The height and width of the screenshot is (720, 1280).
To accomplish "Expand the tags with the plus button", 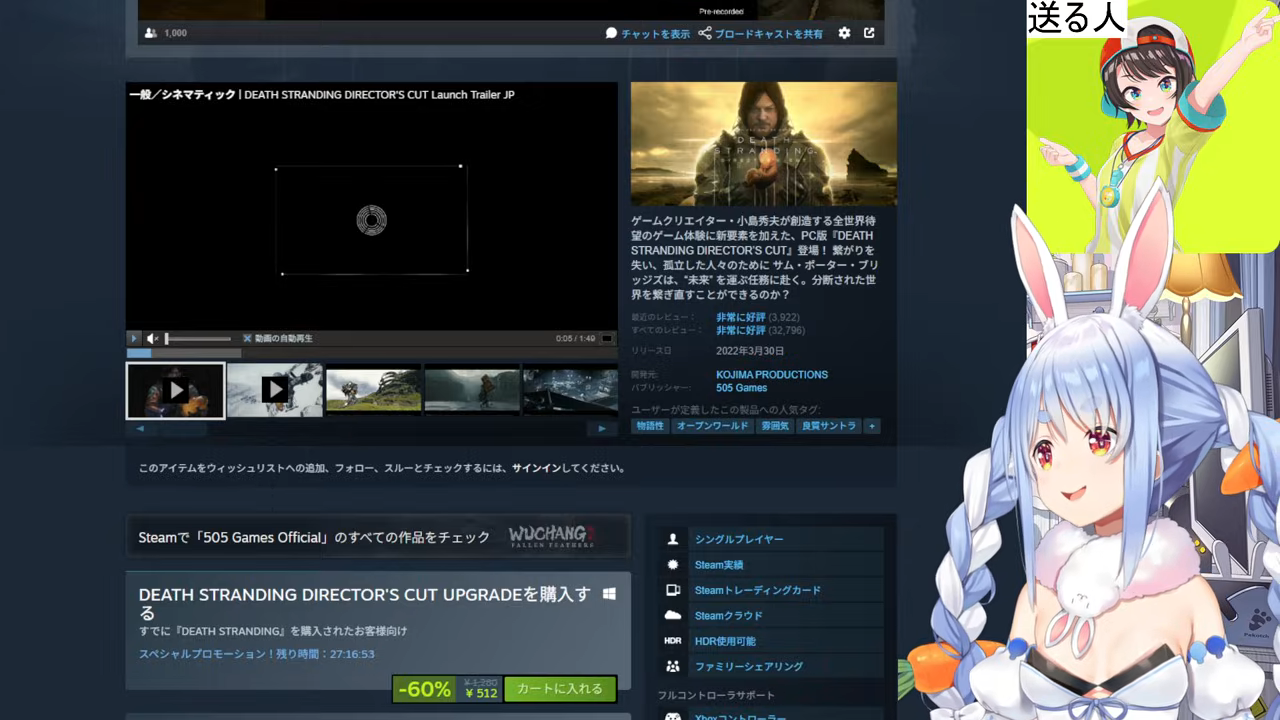I will click(872, 426).
